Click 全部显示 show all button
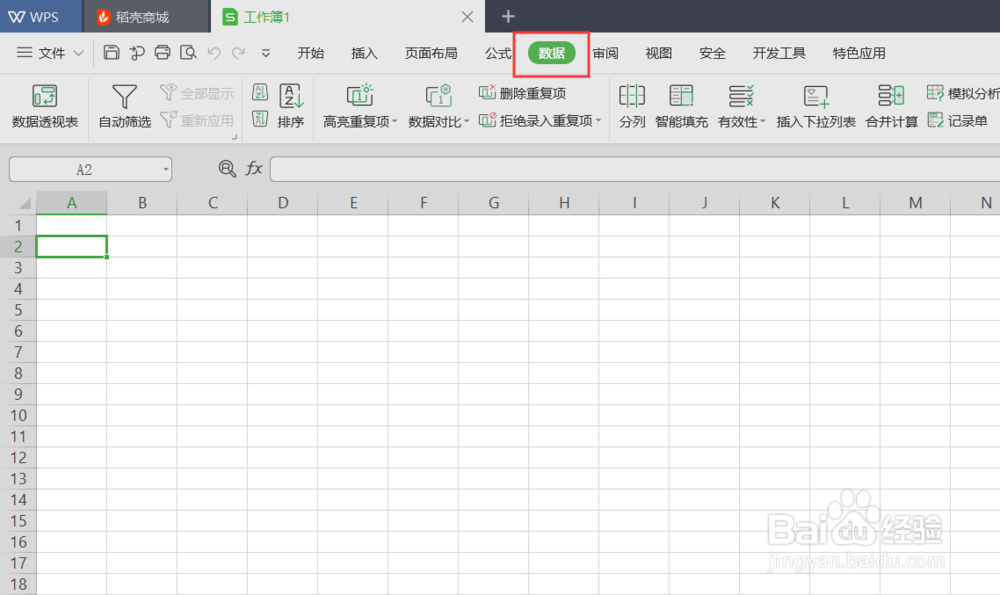1000x595 pixels. click(x=197, y=93)
